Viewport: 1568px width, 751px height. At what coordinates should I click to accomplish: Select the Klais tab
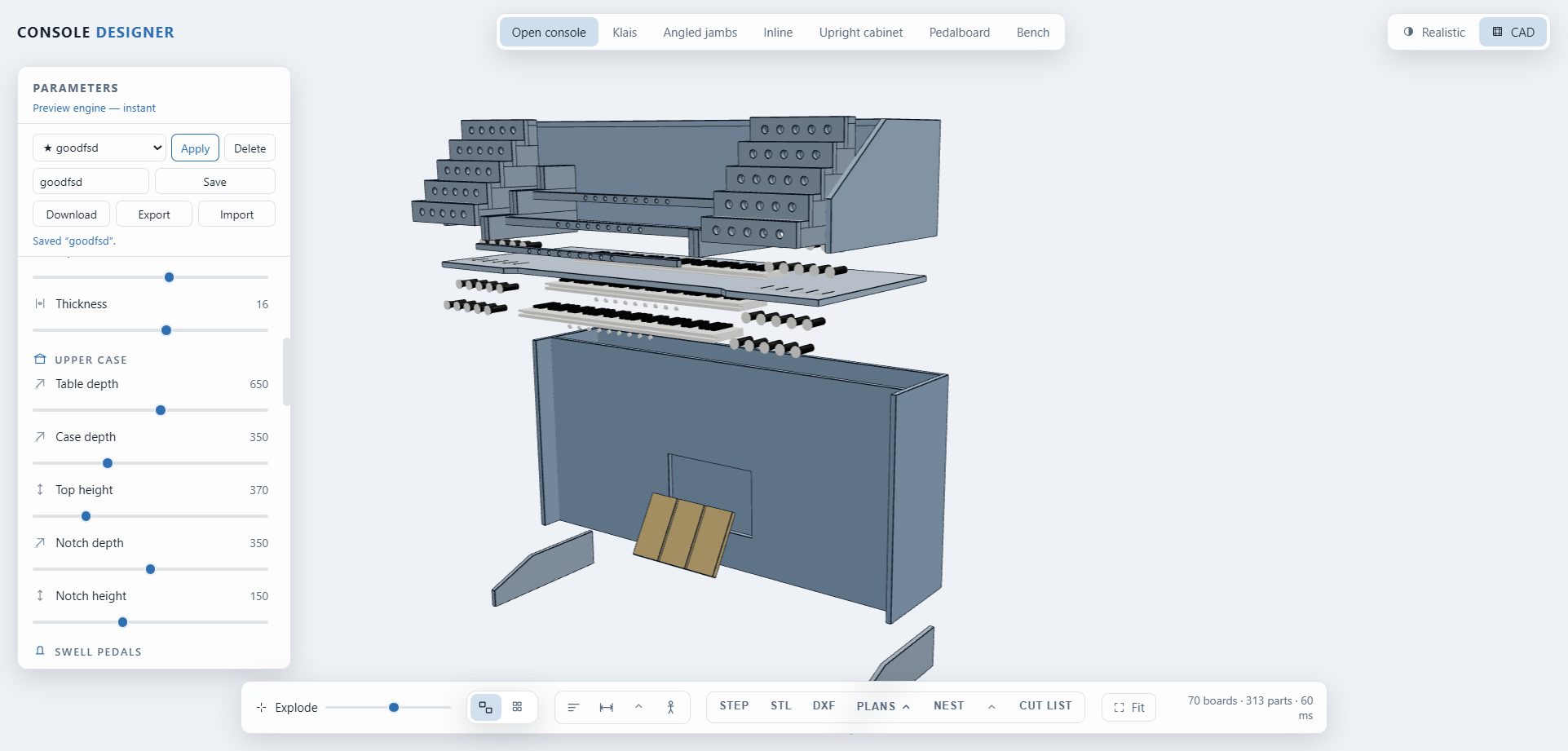625,32
